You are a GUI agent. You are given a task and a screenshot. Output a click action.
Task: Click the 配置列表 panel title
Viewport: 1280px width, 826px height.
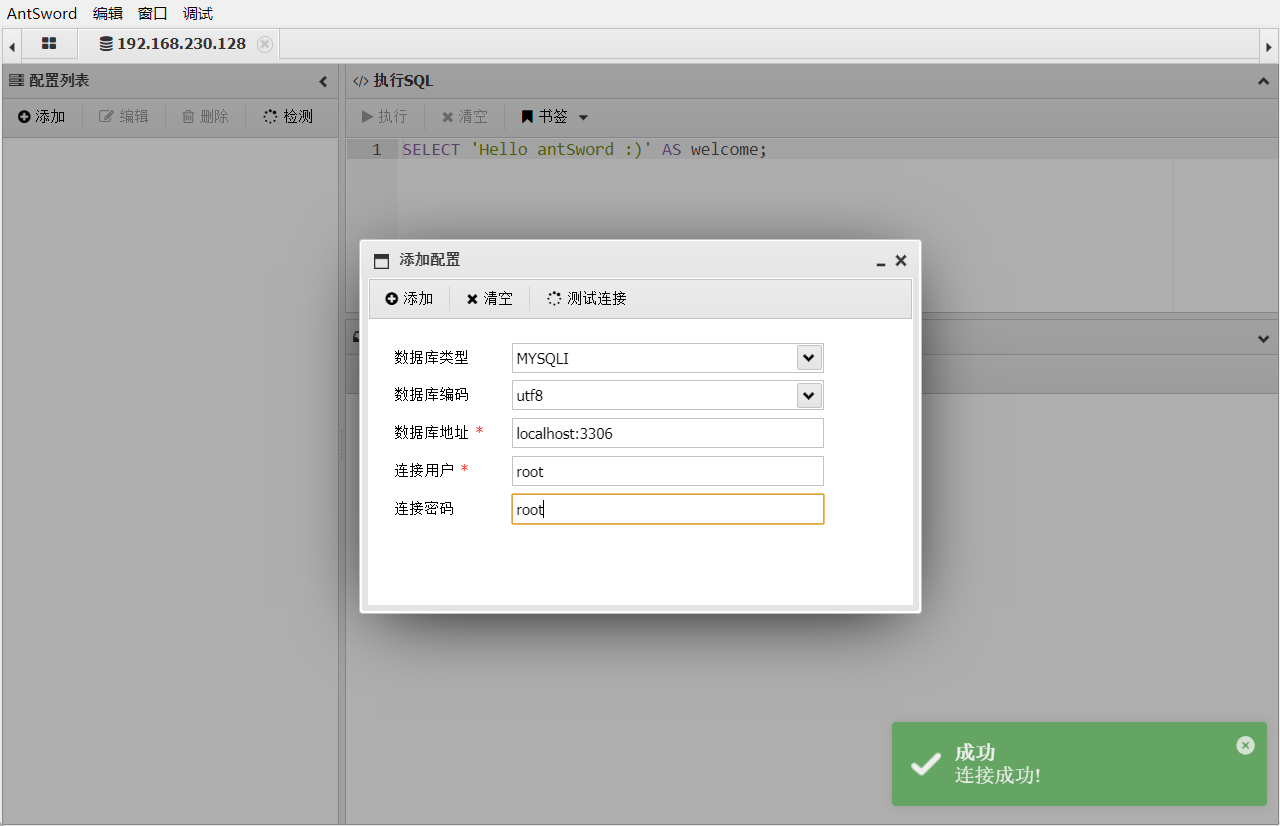pyautogui.click(x=59, y=81)
